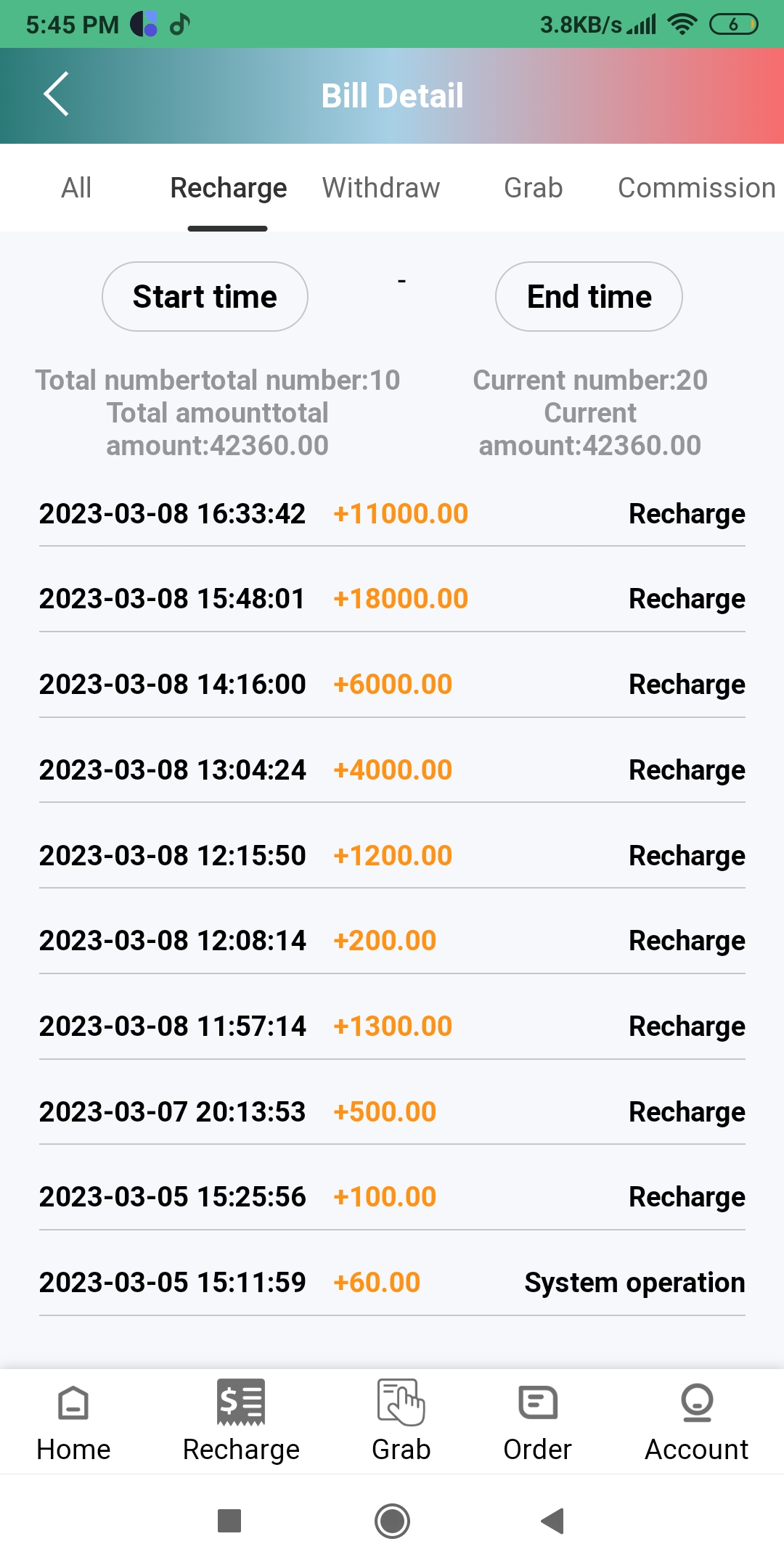Open the Grab icon in bottom navigation
This screenshot has width=784, height=1568.
point(401,1402)
